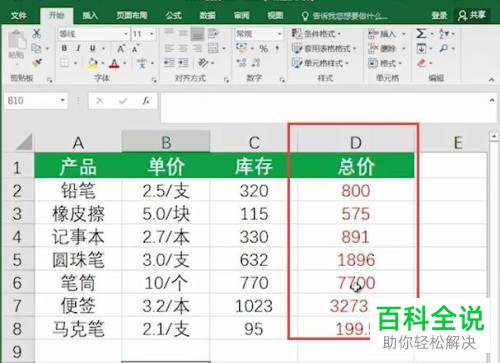Center cell text horizontally
The image size is (500, 363).
(x=183, y=49)
